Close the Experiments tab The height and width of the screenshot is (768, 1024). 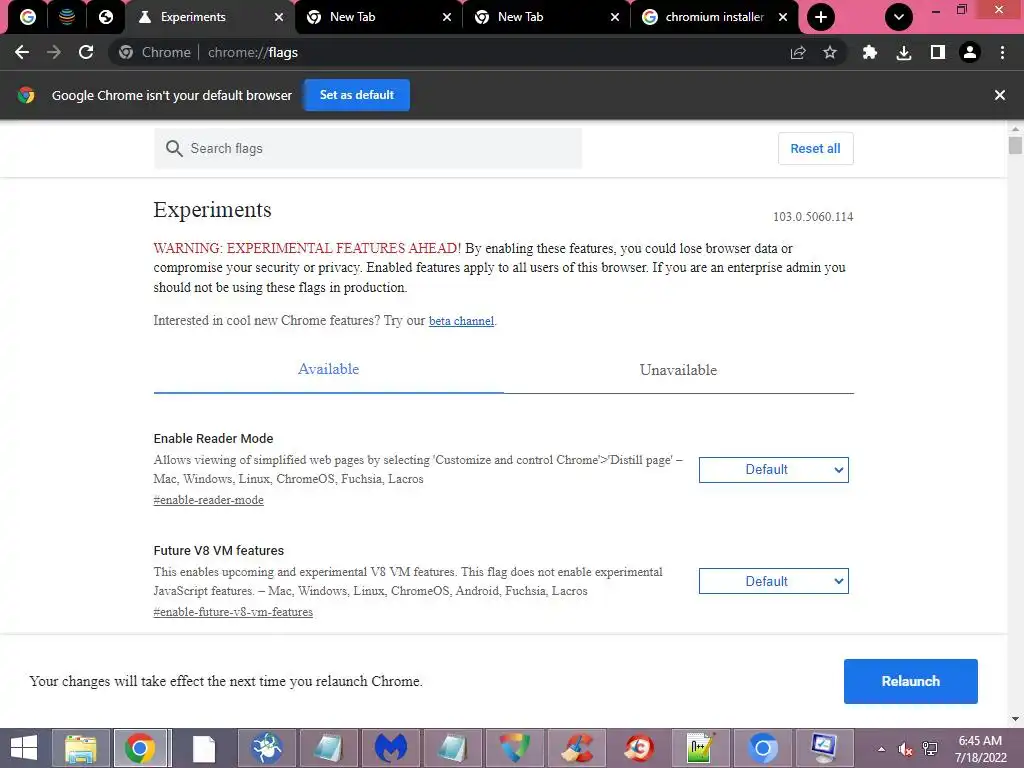(279, 17)
